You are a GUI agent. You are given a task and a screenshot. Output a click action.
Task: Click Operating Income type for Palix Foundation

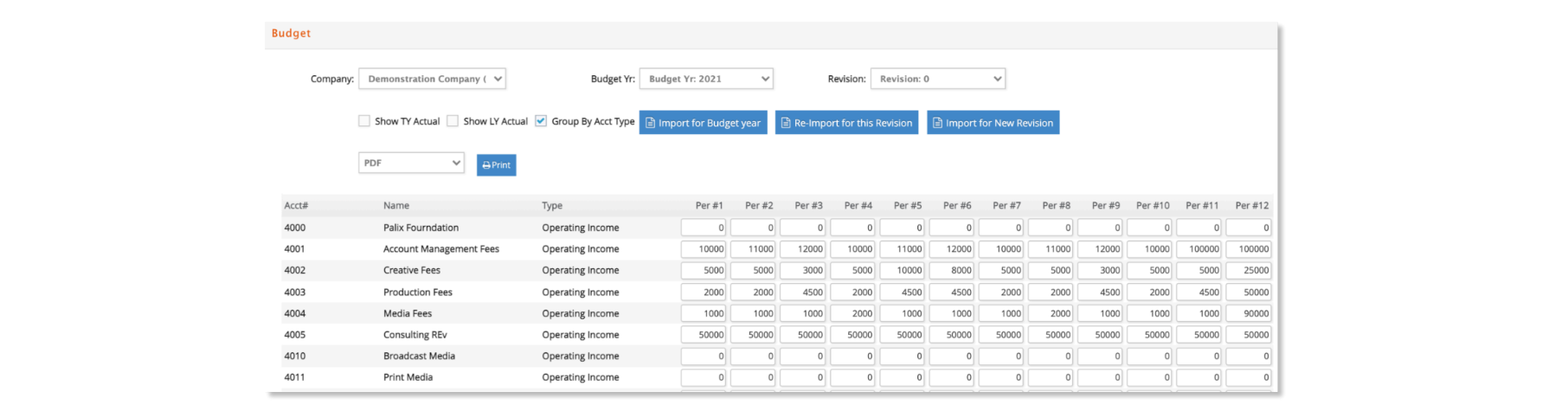[x=581, y=228]
